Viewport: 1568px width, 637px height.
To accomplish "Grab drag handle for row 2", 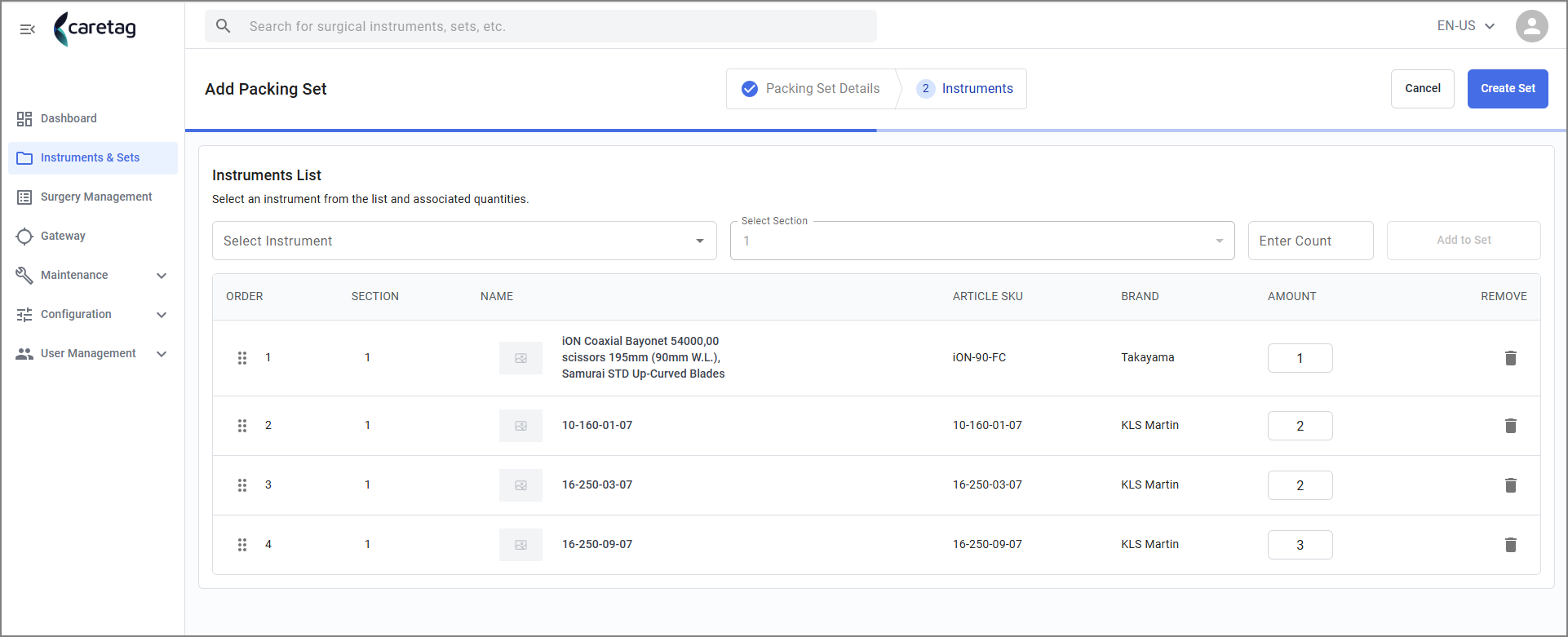I will 242,426.
